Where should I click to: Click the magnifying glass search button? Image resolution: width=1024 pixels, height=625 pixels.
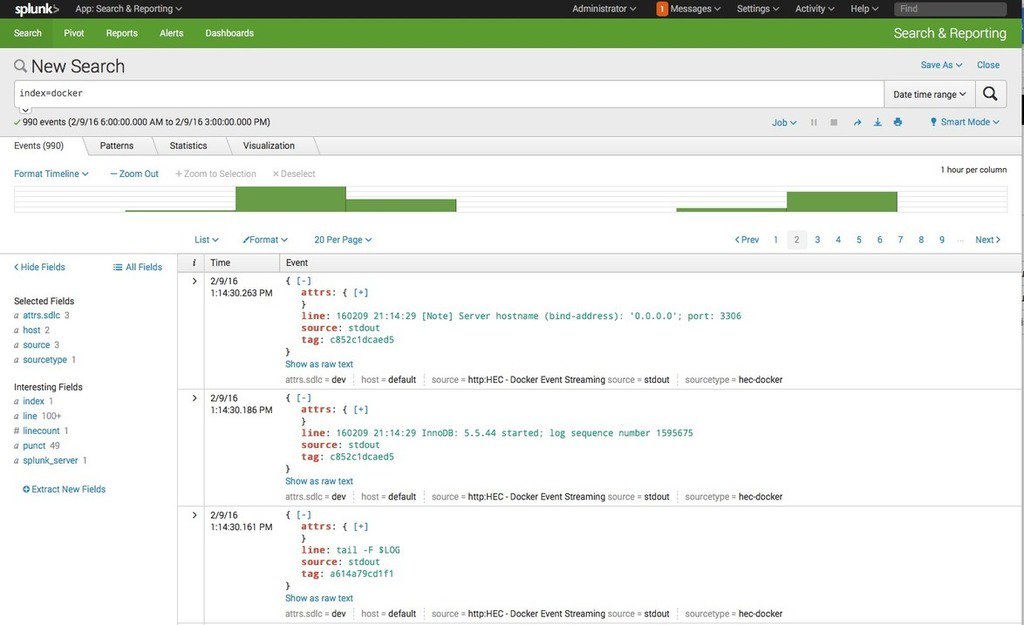[x=990, y=94]
